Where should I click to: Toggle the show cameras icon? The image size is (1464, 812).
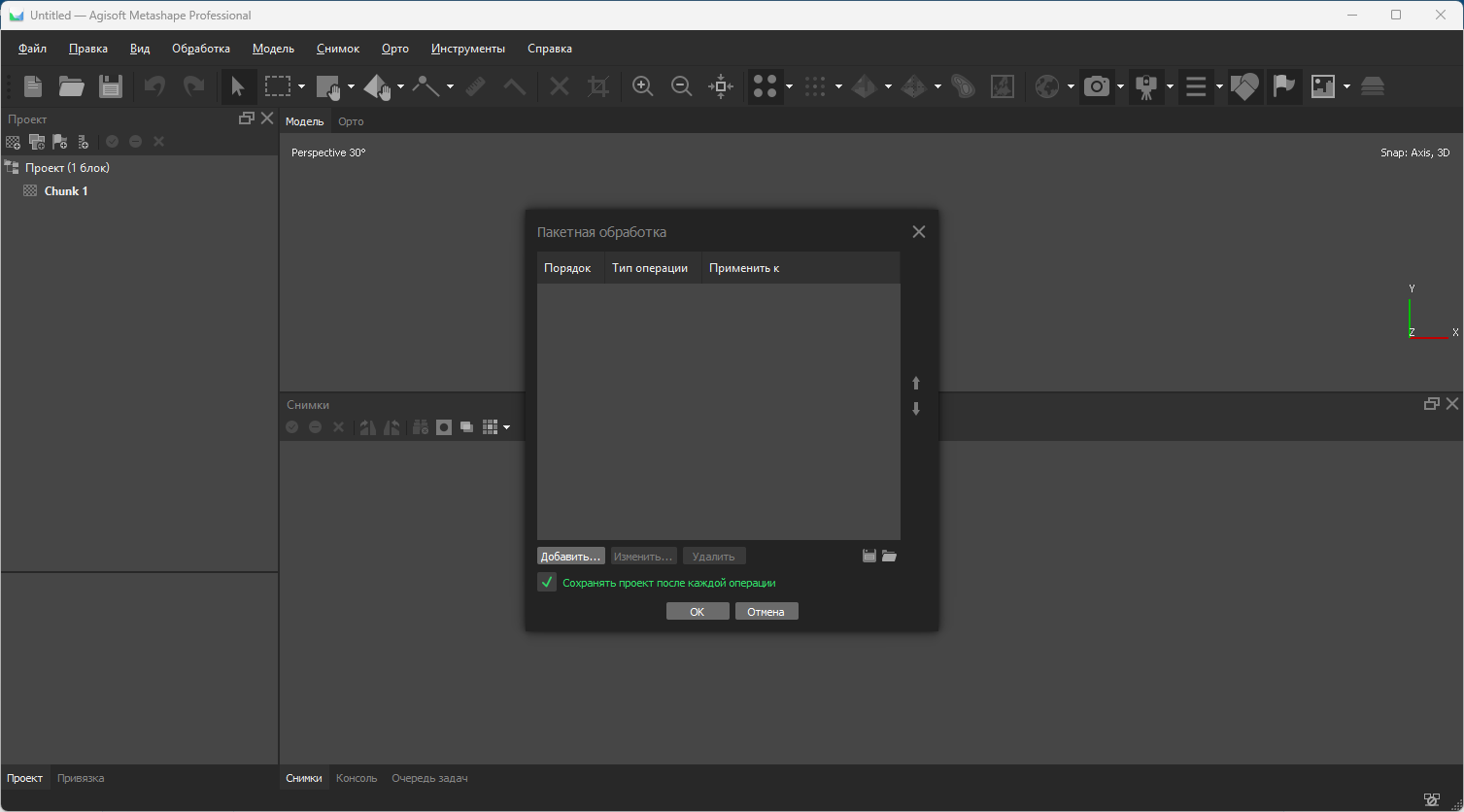tap(1097, 86)
